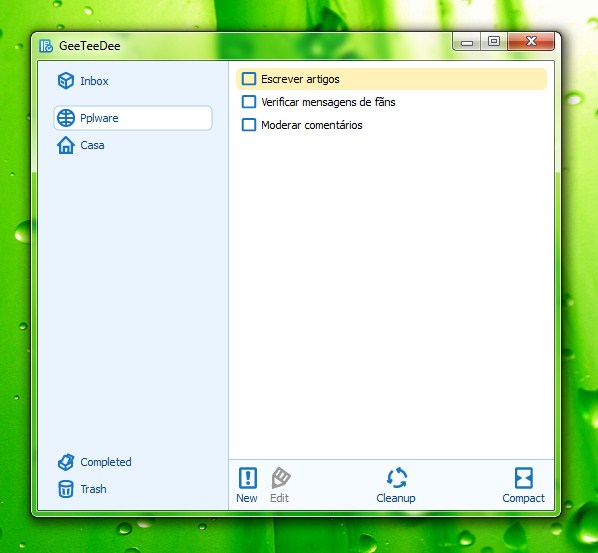
Task: Open the Inbox box icon
Action: click(66, 81)
